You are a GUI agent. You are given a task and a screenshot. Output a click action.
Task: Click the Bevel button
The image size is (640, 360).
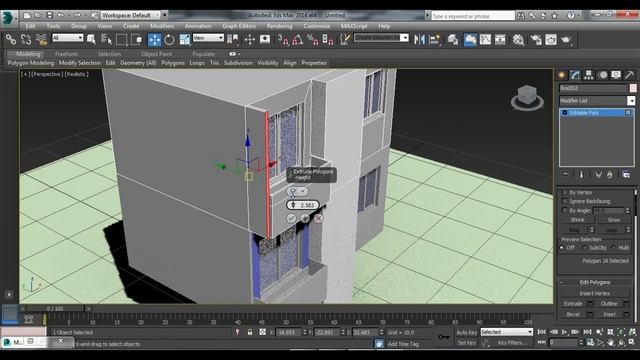point(573,314)
